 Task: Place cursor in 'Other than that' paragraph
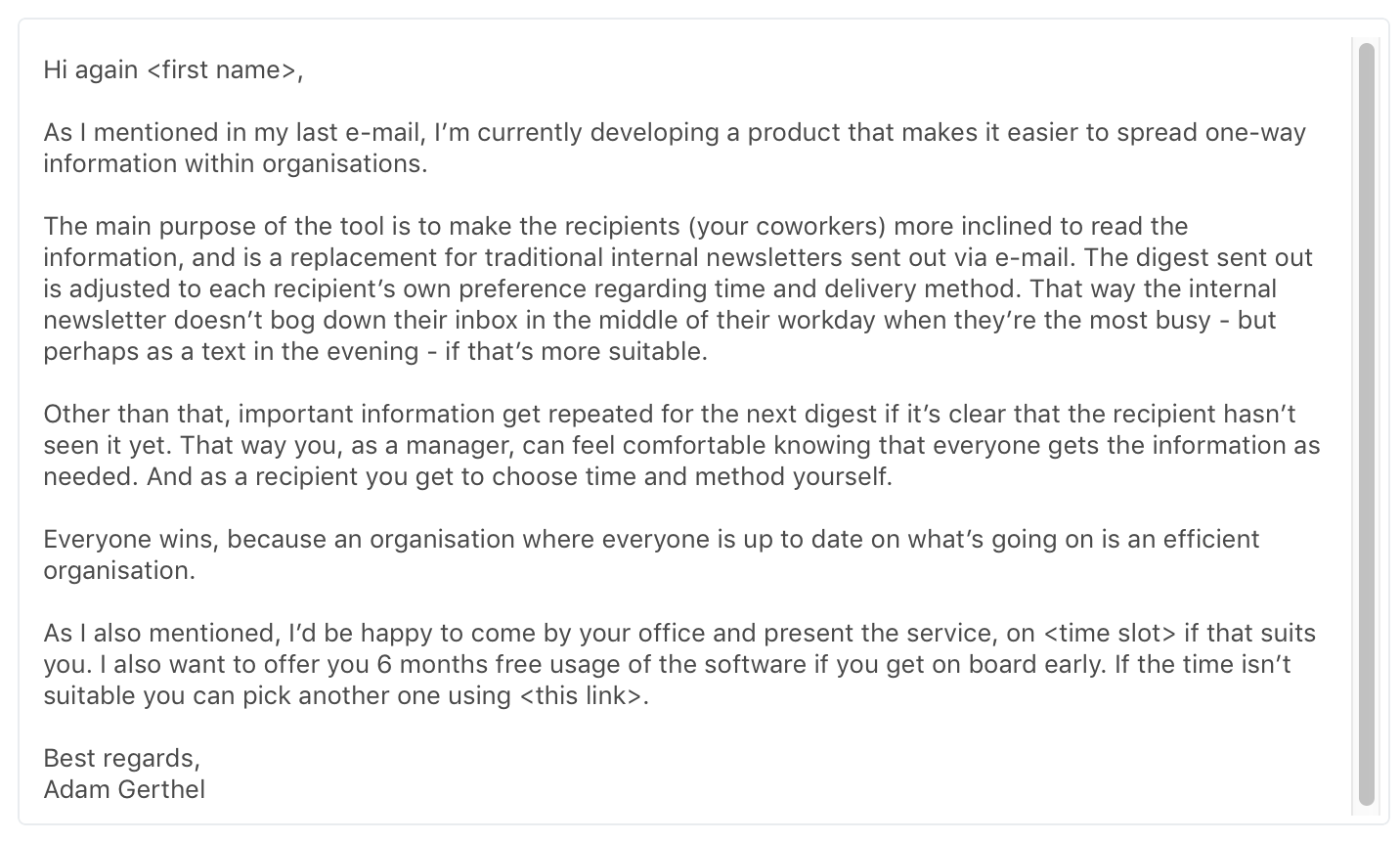(x=681, y=446)
